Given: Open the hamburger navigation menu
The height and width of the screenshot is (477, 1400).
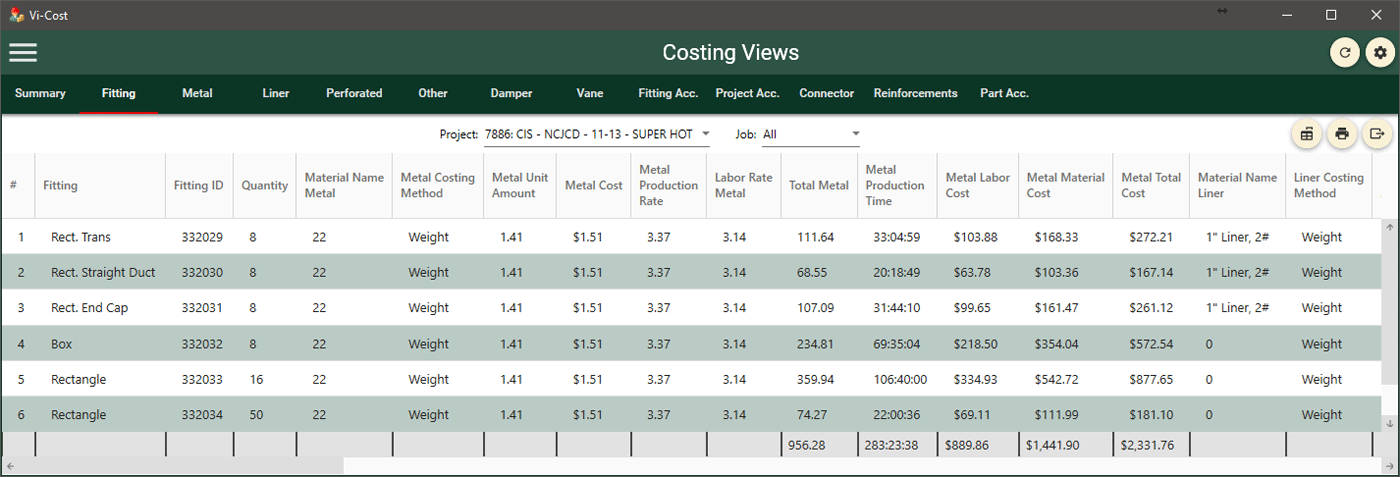Looking at the screenshot, I should 23,52.
